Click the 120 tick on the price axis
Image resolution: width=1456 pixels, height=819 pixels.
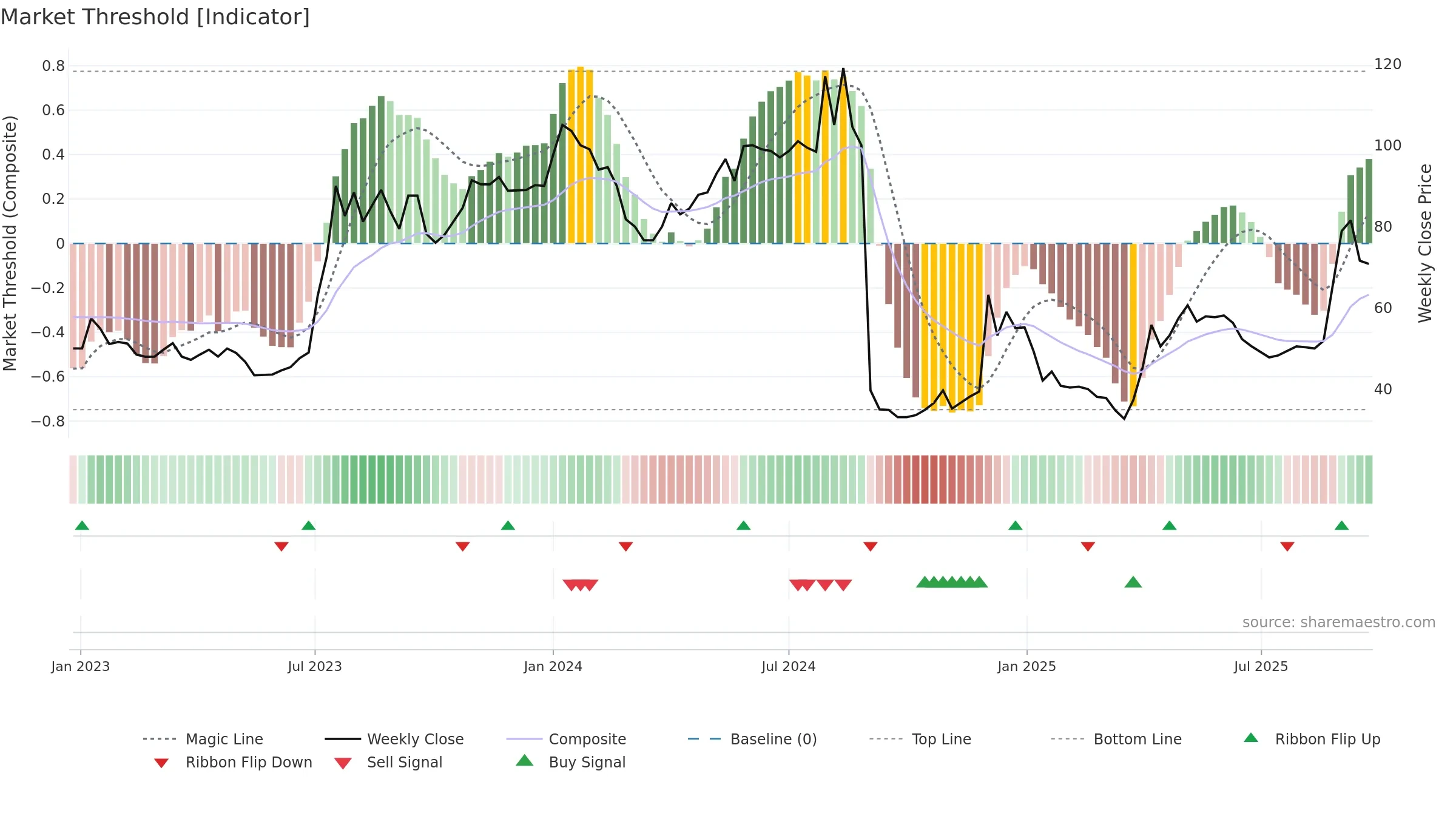(x=1387, y=64)
